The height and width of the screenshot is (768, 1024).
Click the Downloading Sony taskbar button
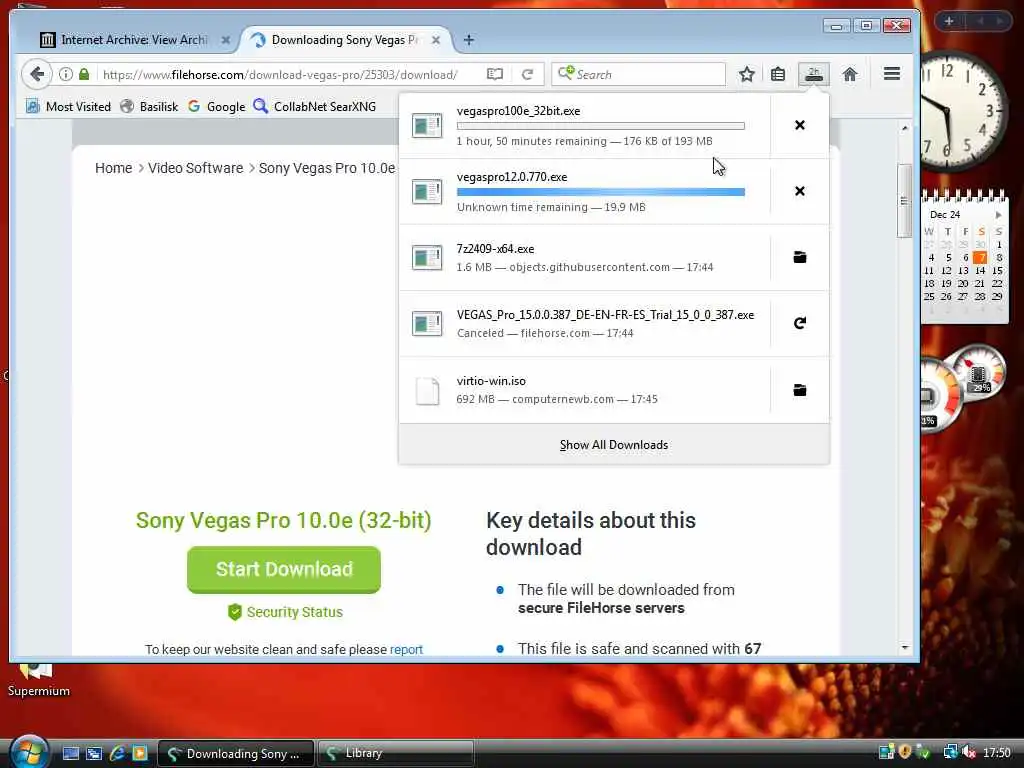[236, 753]
